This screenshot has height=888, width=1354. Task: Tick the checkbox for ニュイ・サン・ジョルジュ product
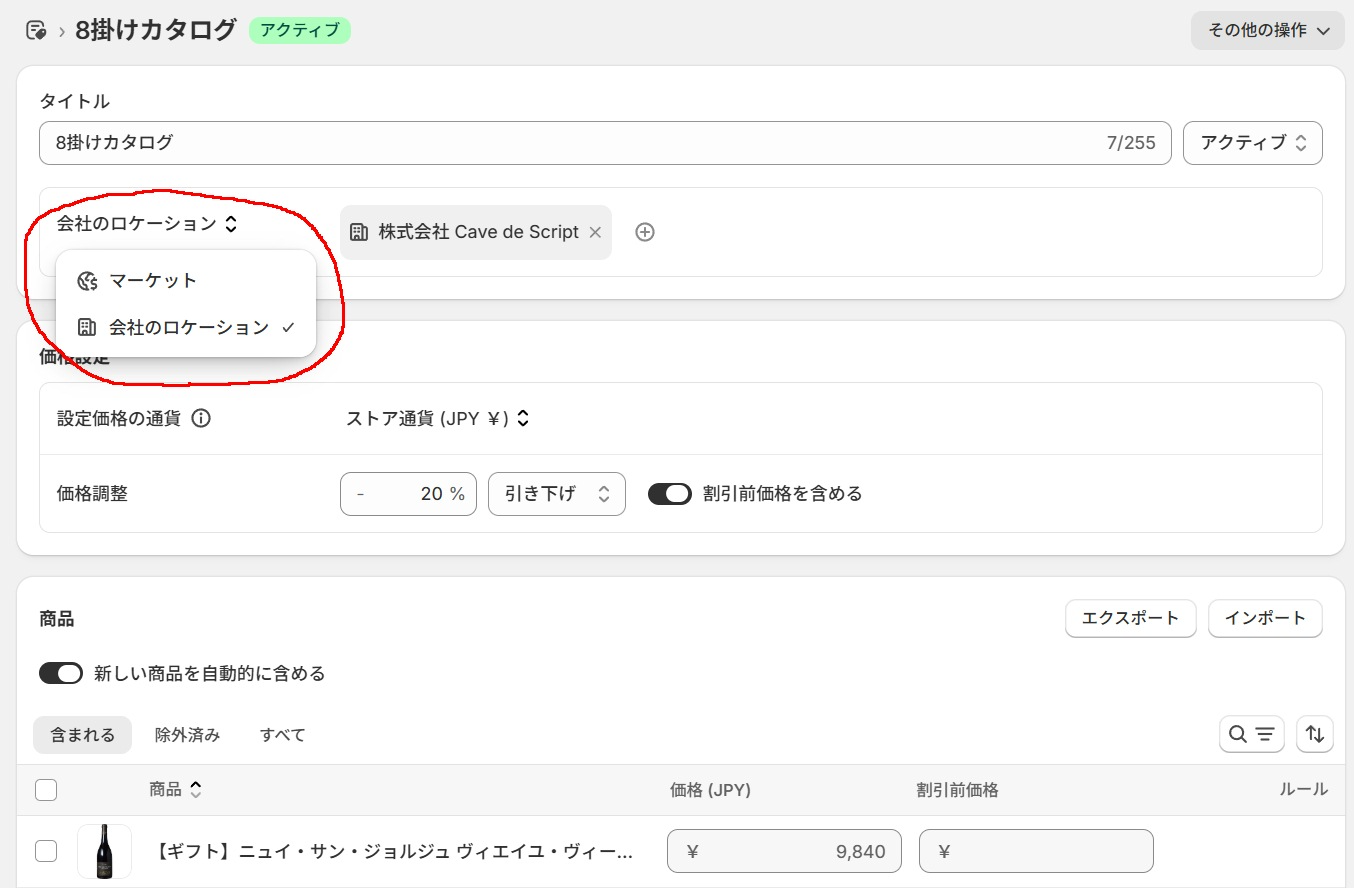tap(46, 851)
